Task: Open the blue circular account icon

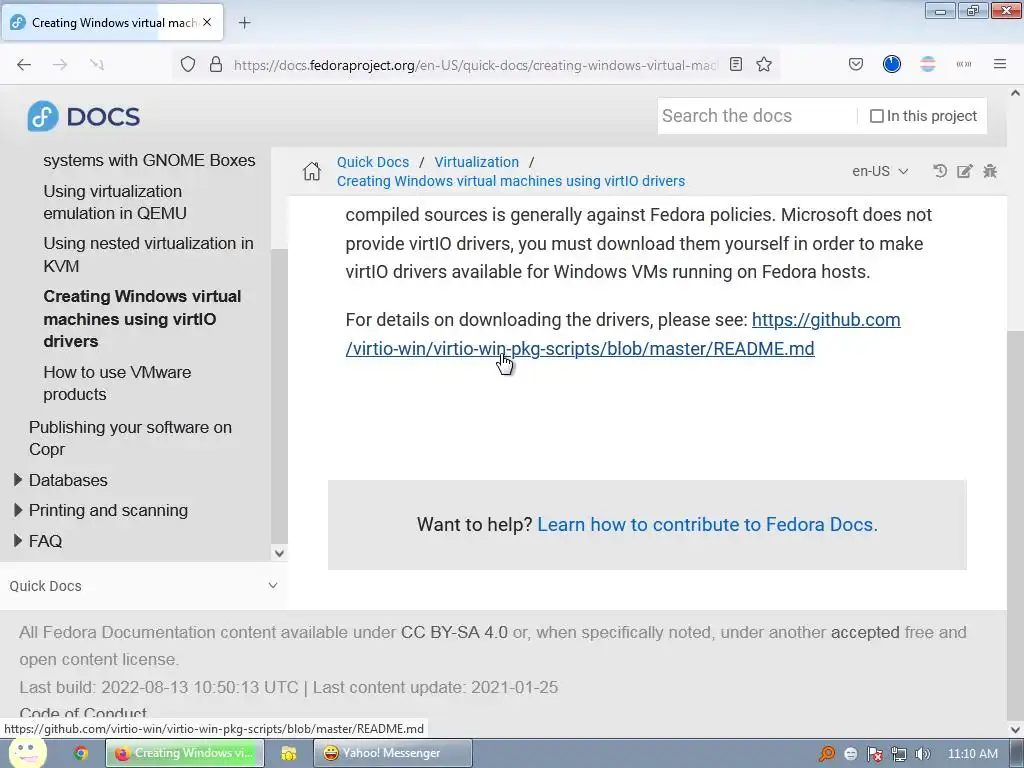Action: coord(892,64)
